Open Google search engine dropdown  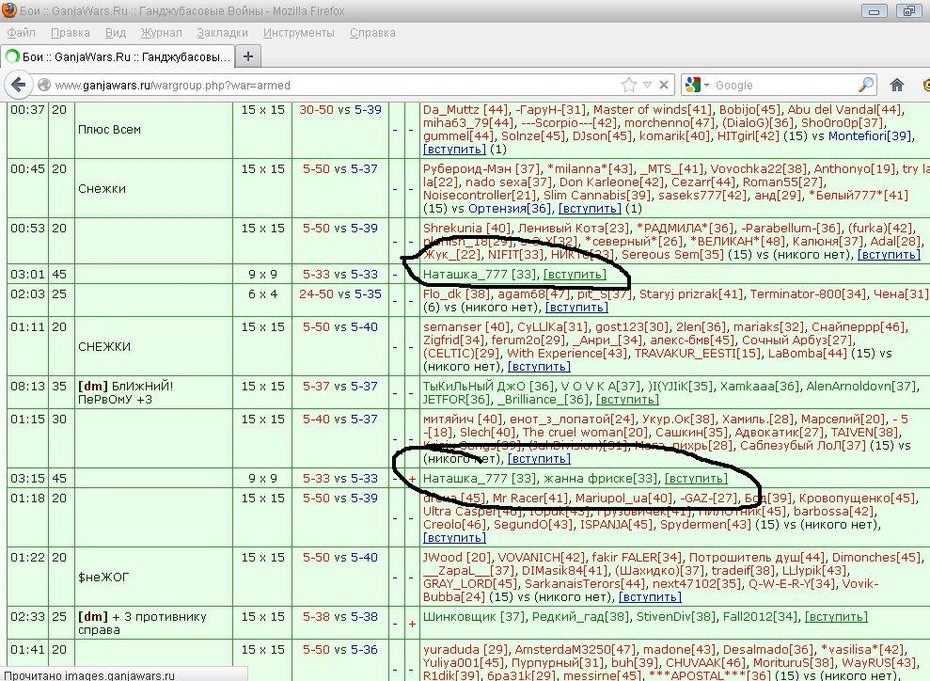[696, 85]
